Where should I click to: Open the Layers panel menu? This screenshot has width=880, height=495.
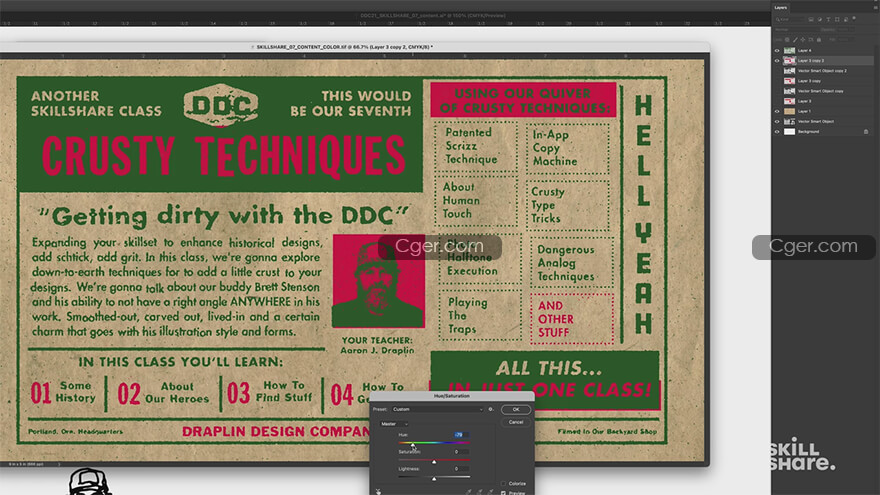876,7
